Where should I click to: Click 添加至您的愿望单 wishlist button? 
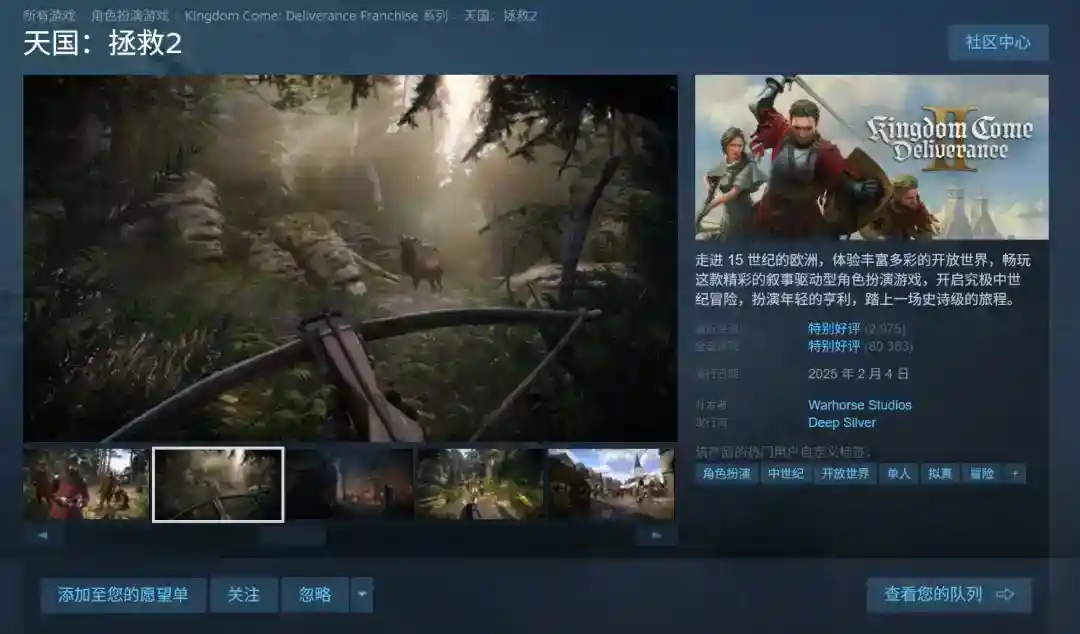(x=123, y=595)
